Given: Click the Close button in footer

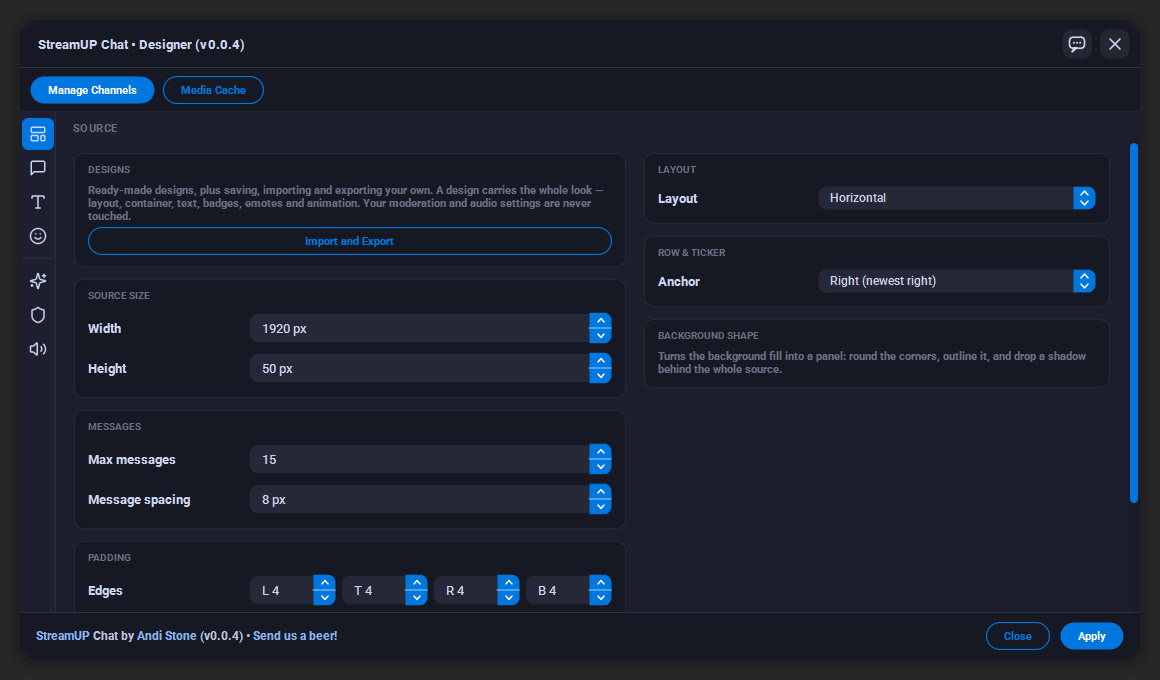Looking at the screenshot, I should [1017, 636].
